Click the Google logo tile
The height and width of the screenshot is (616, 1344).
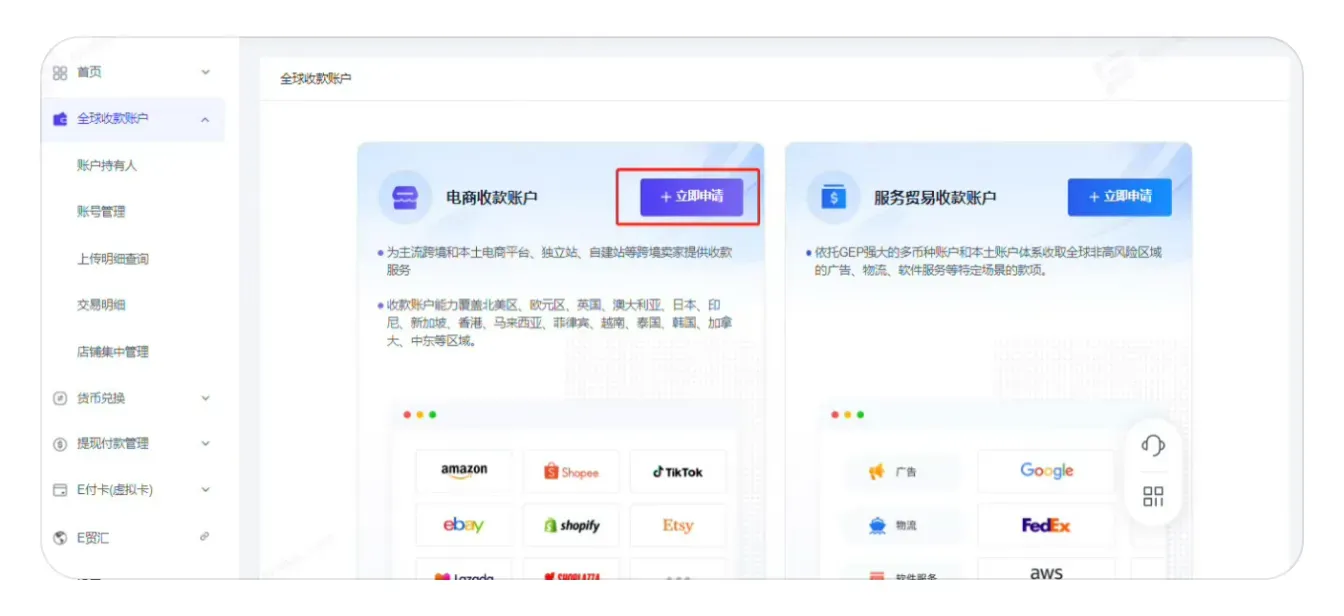tap(1046, 471)
